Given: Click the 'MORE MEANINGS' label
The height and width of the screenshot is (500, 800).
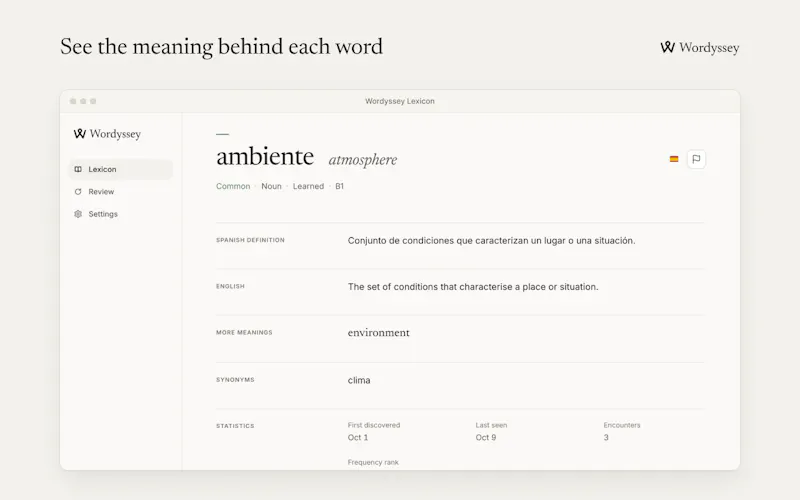Looking at the screenshot, I should click(244, 332).
